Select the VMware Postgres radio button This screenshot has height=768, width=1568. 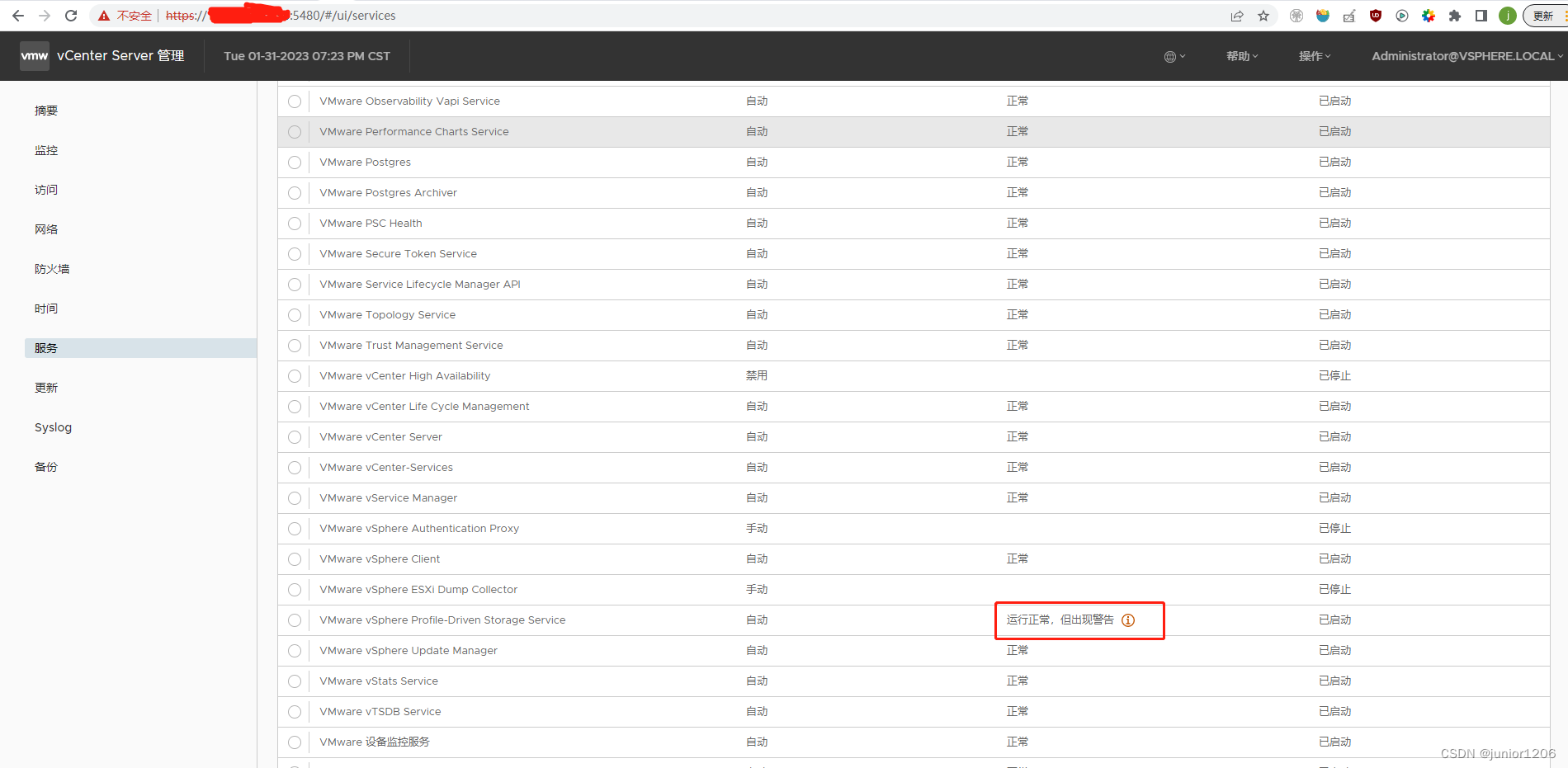[295, 163]
